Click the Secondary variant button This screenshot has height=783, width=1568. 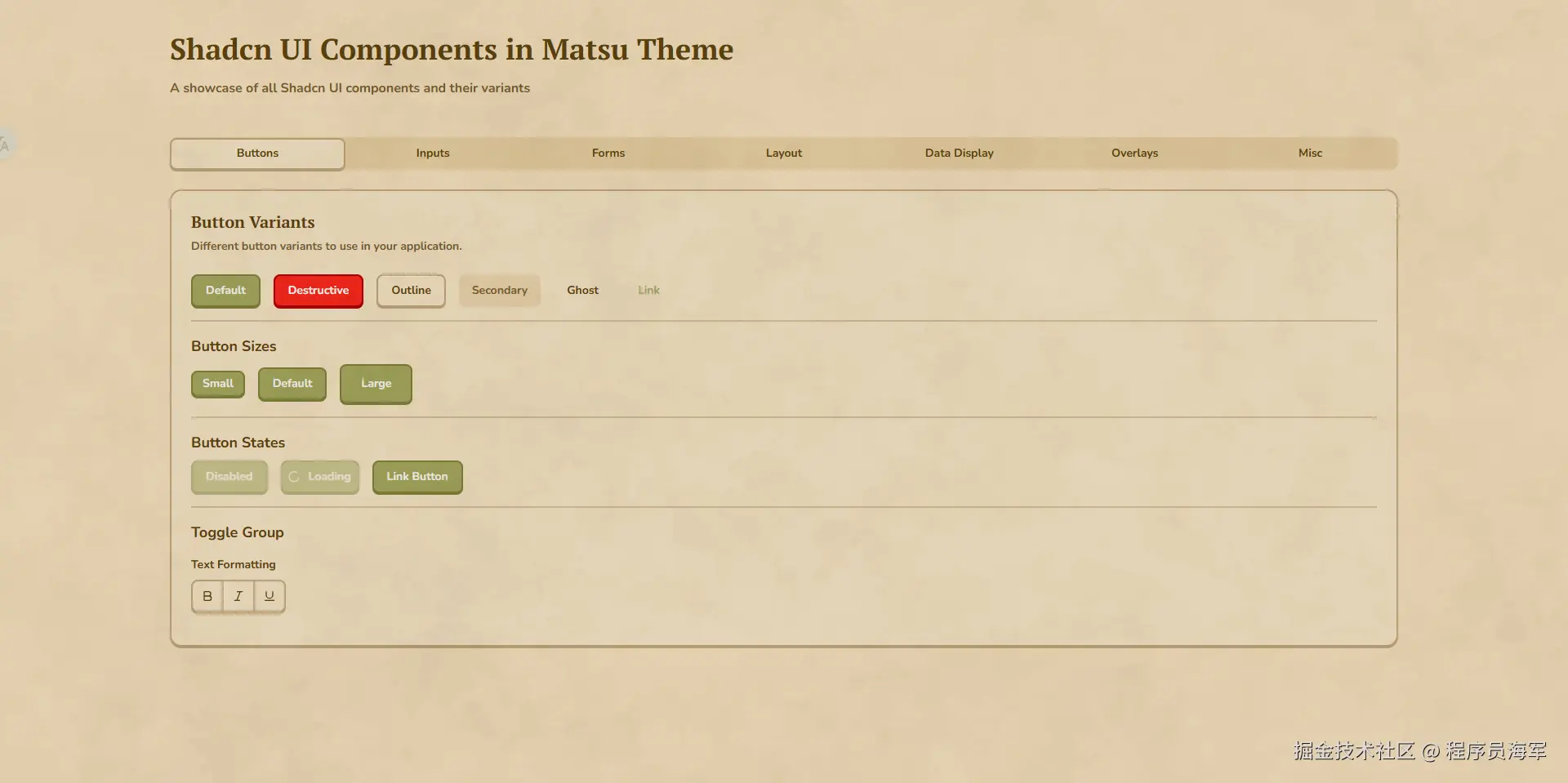point(500,291)
